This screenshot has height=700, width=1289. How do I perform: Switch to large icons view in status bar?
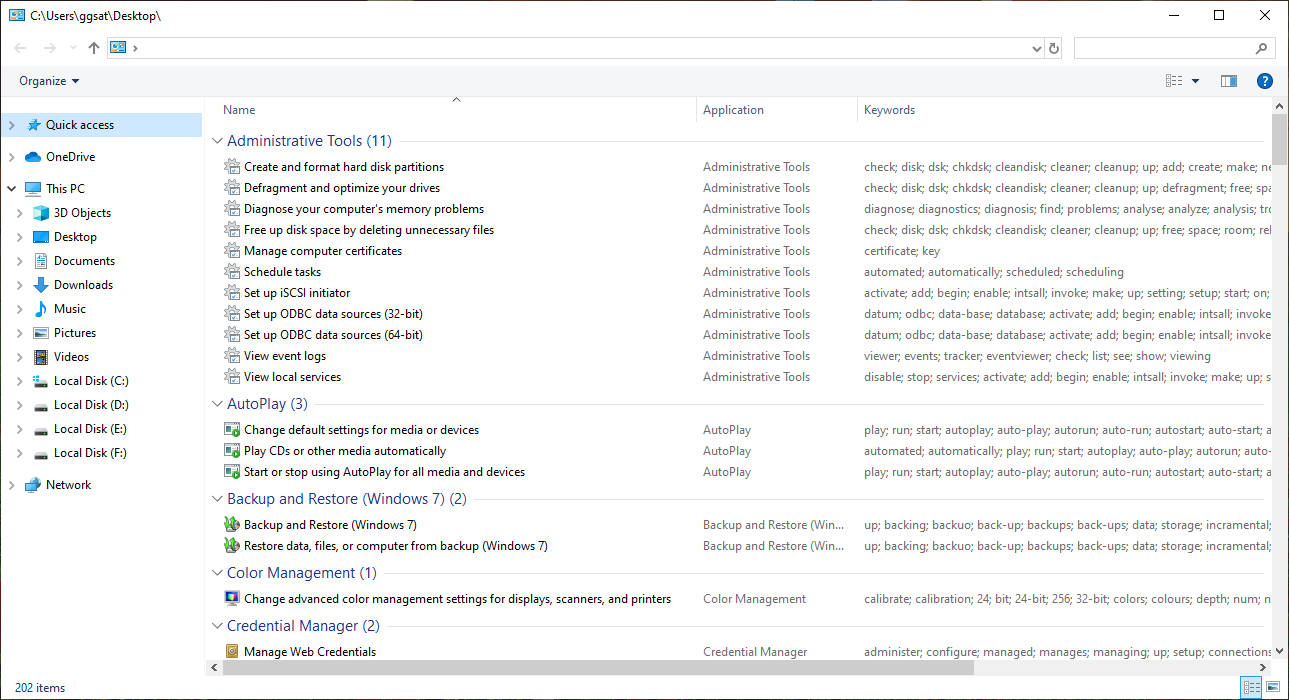coord(1273,688)
